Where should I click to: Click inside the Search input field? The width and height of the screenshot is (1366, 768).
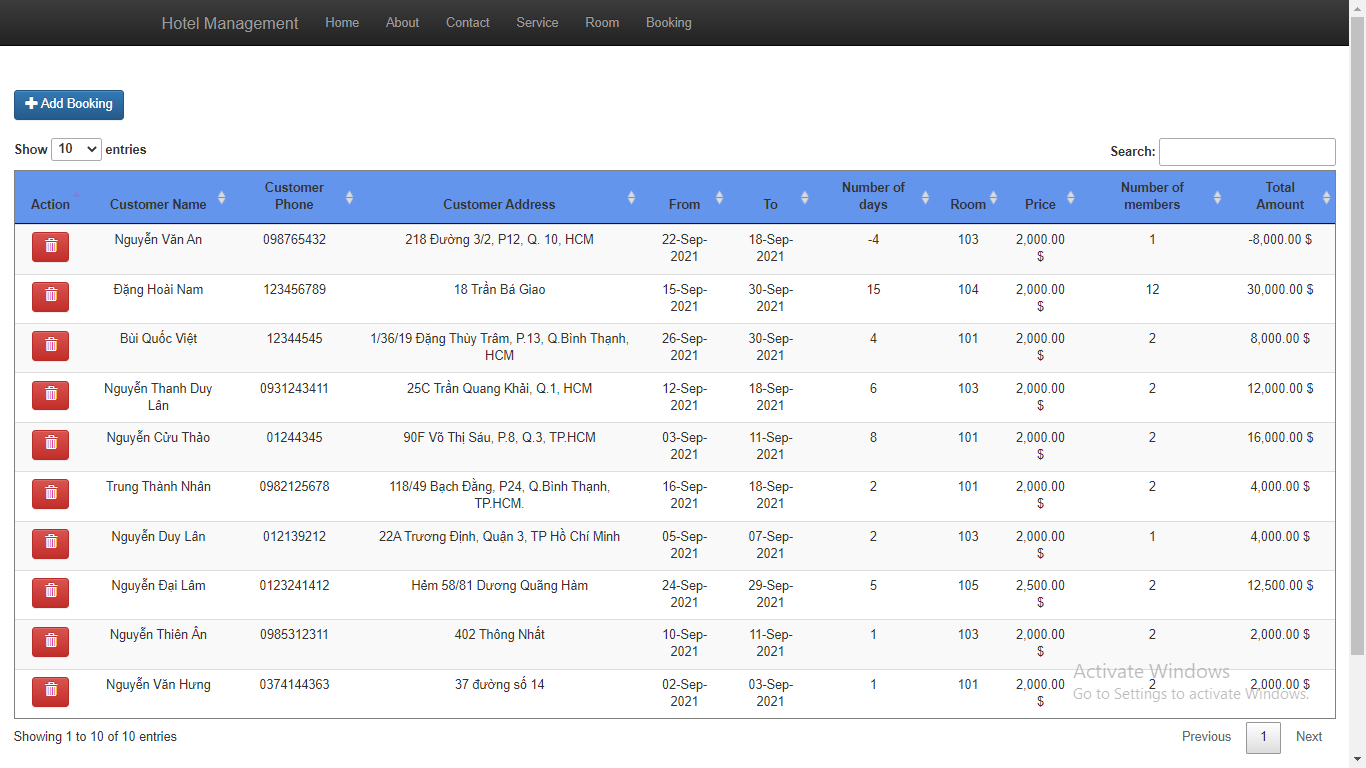pos(1247,151)
